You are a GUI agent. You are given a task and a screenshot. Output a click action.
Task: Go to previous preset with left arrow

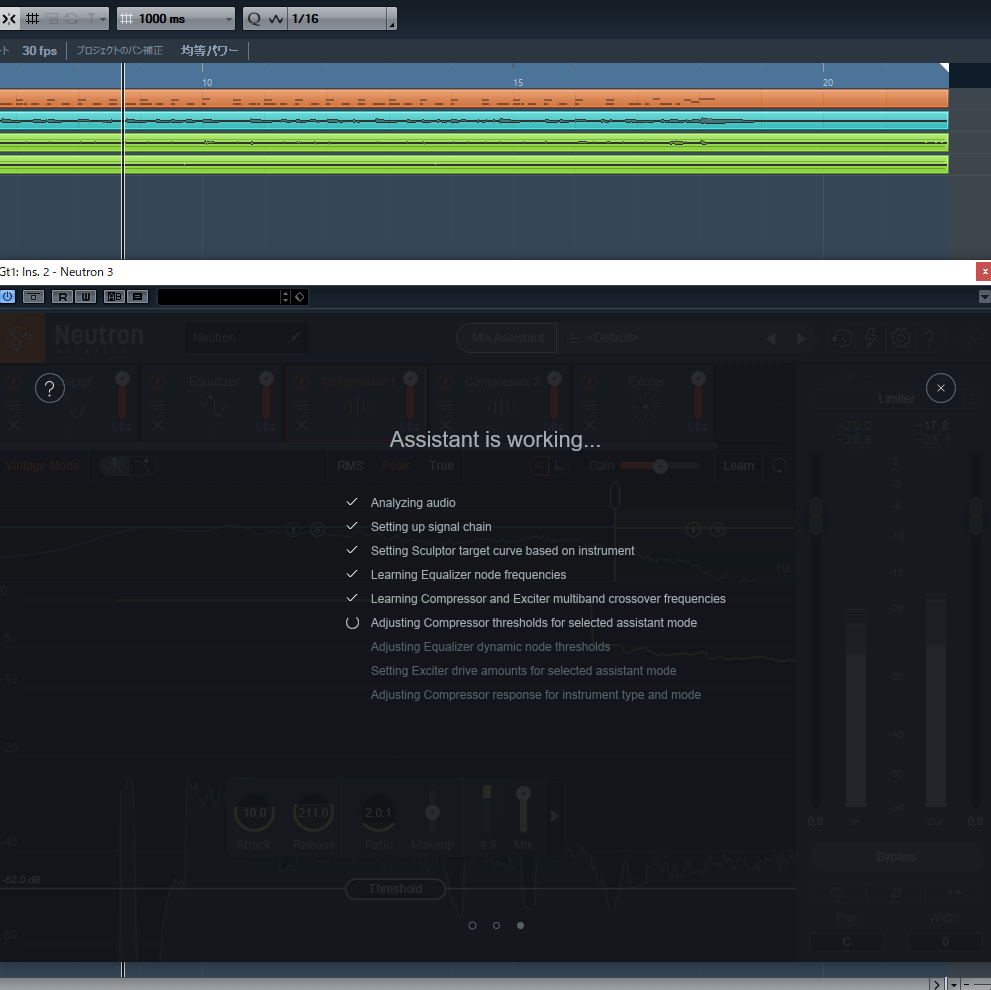771,339
